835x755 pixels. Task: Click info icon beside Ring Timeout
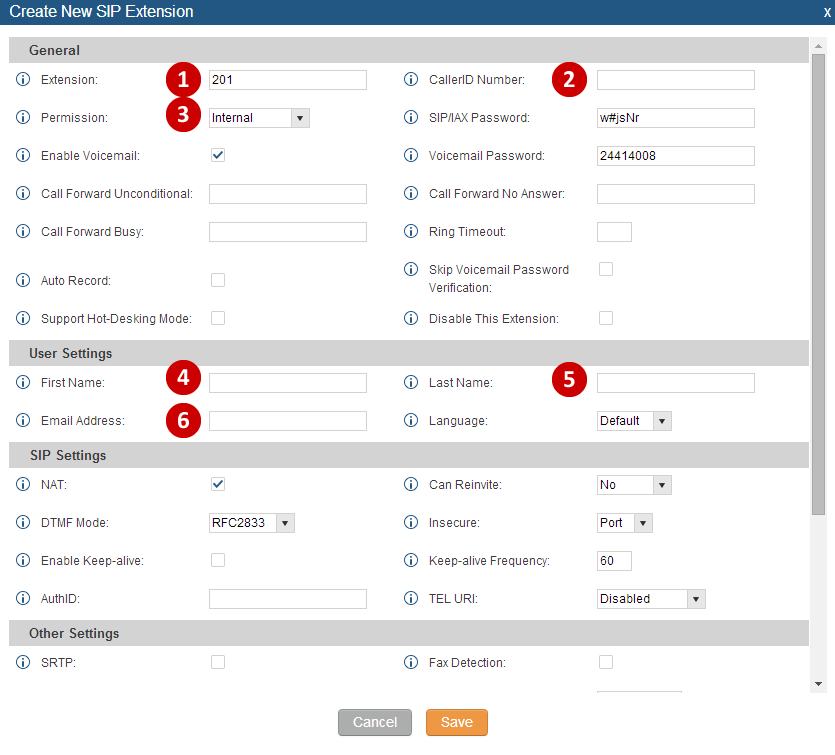tap(411, 232)
